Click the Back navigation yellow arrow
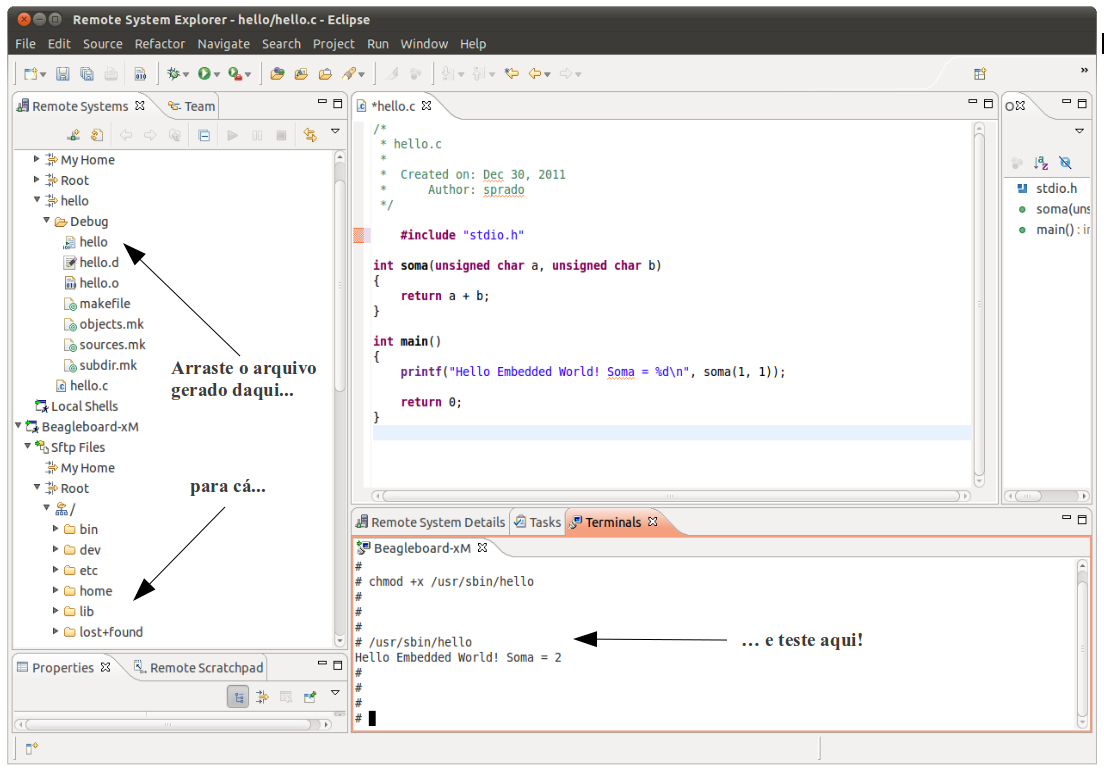Viewport: 1104px width, 772px height. (x=535, y=74)
